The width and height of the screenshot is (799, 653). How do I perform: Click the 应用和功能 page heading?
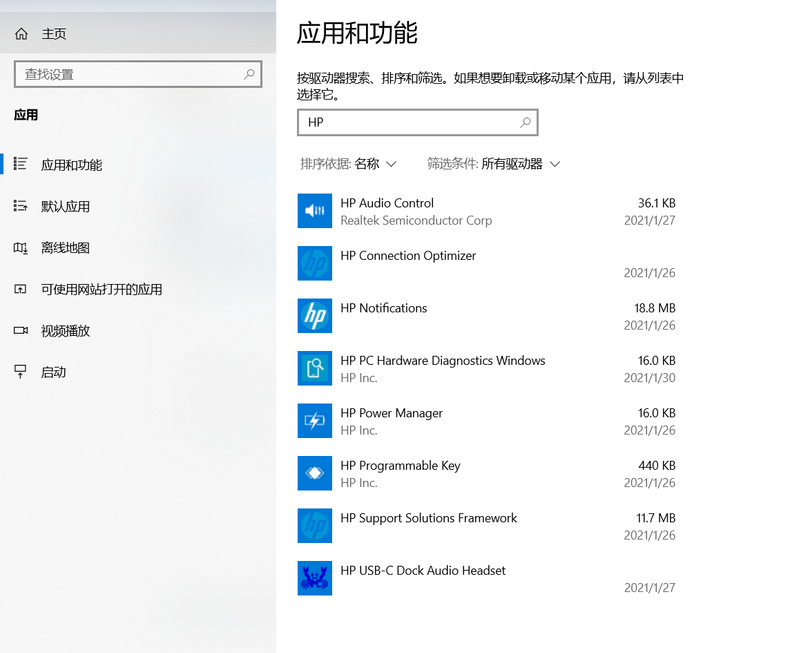point(357,33)
